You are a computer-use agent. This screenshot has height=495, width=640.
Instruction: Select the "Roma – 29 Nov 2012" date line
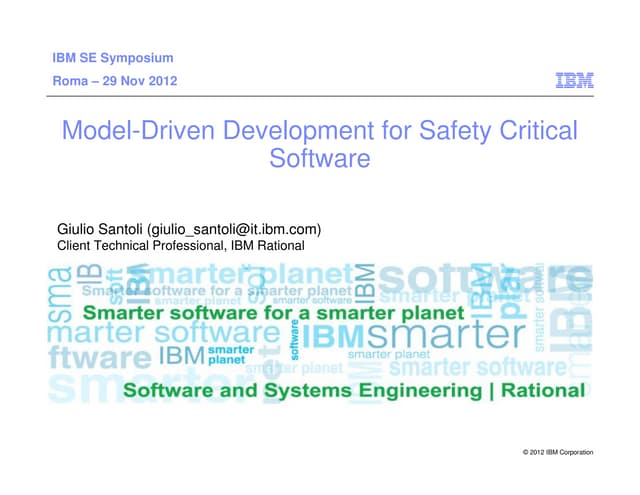pos(115,81)
